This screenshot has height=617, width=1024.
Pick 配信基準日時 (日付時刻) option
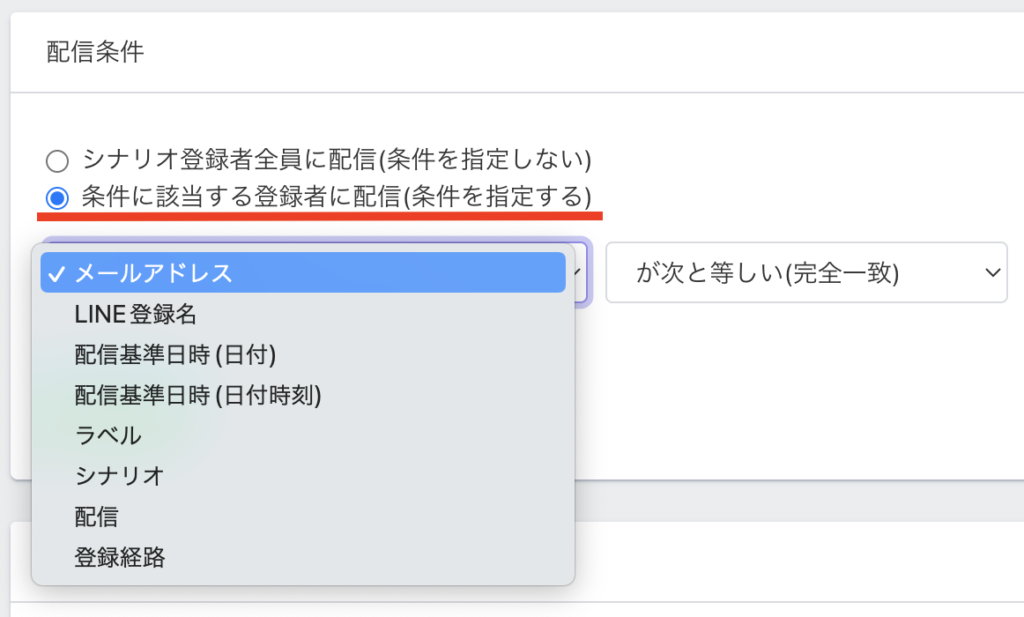198,396
